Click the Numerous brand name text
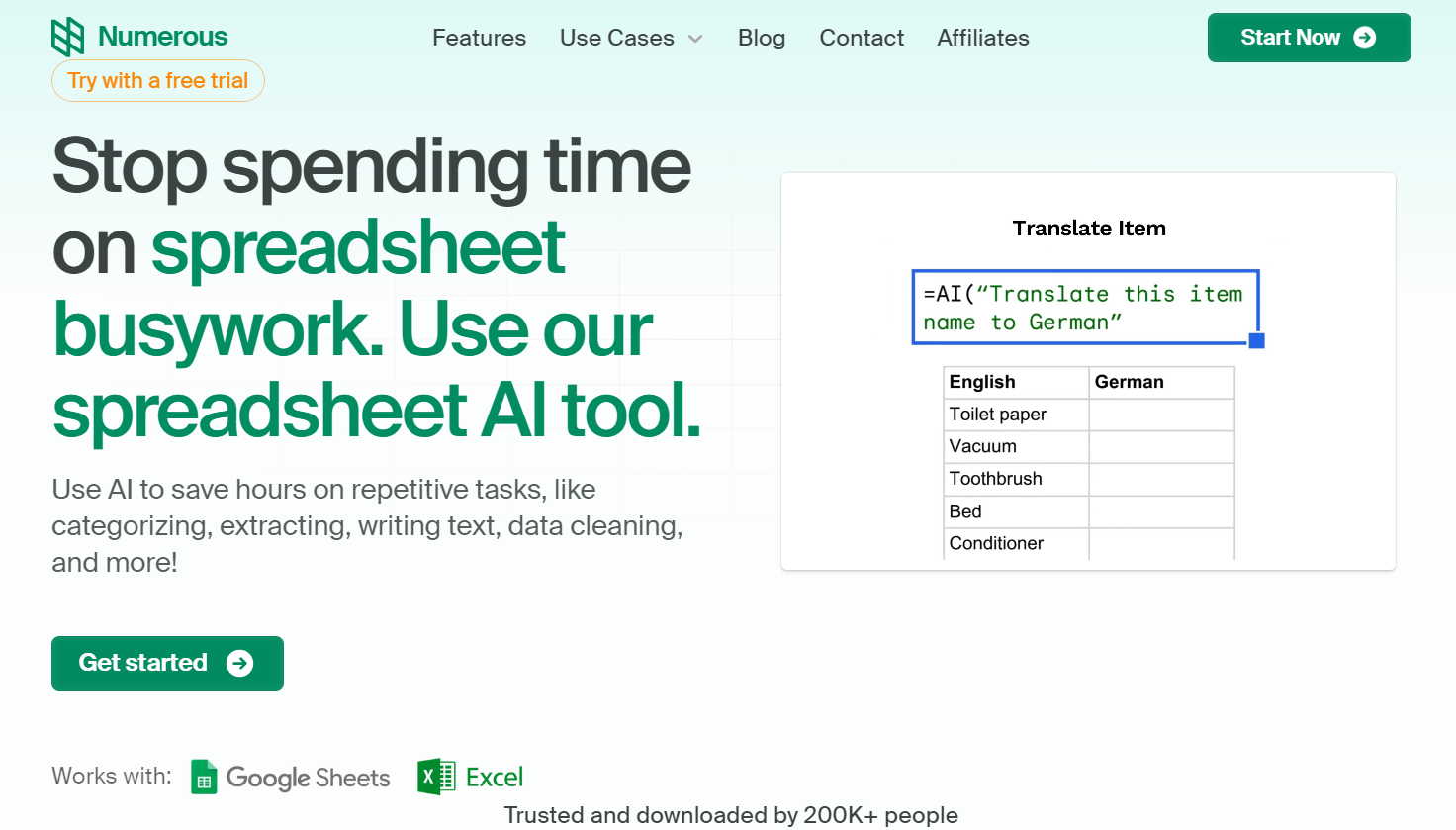The width and height of the screenshot is (1456, 830). click(x=163, y=37)
